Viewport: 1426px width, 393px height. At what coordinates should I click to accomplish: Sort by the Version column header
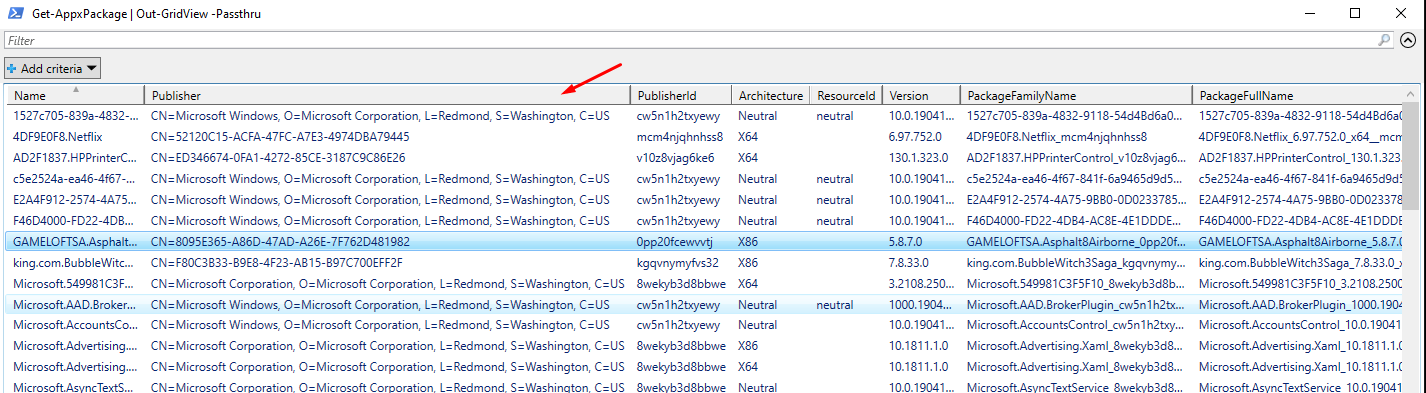pyautogui.click(x=922, y=95)
